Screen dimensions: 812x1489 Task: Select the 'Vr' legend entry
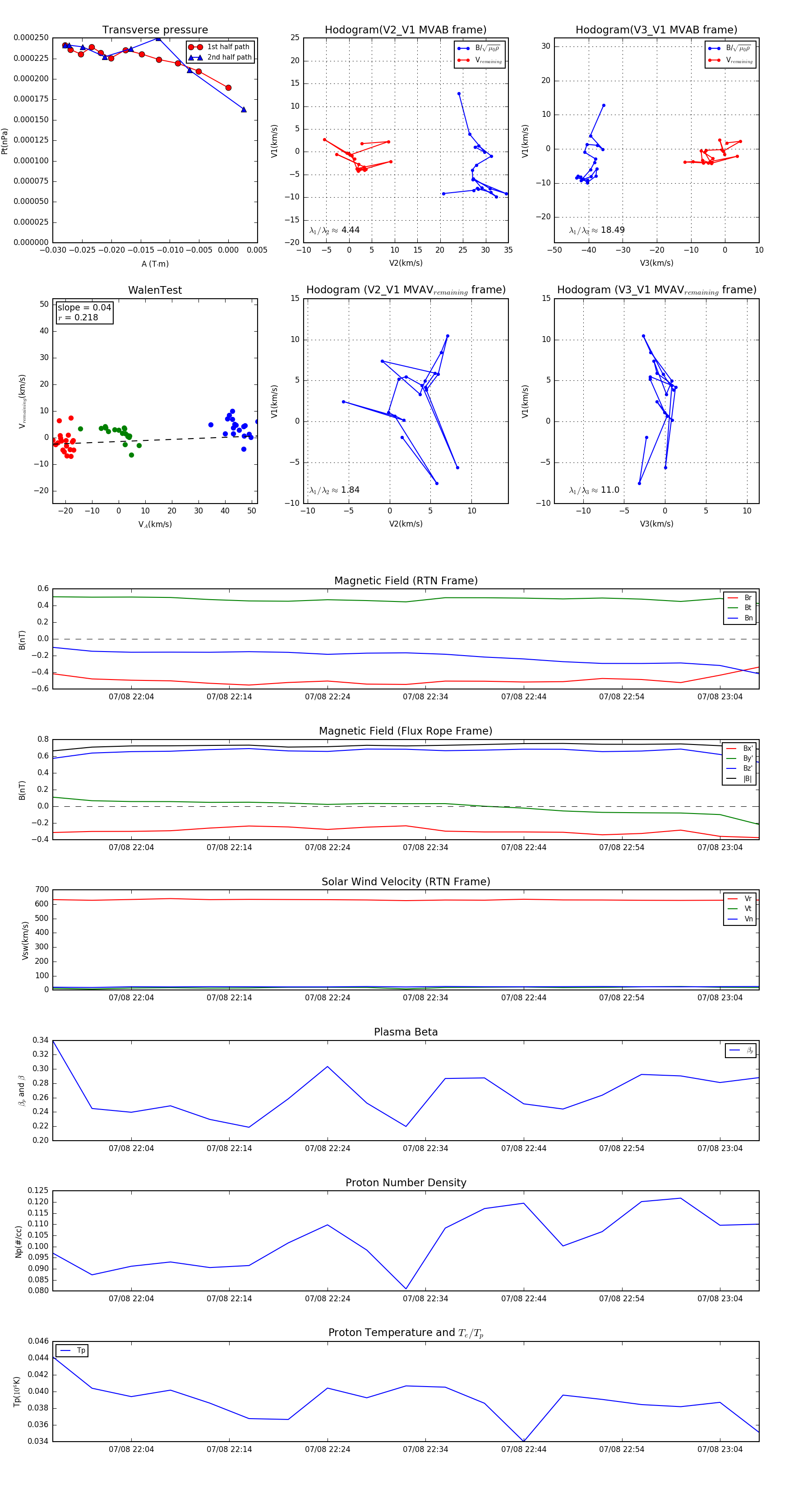(740, 898)
